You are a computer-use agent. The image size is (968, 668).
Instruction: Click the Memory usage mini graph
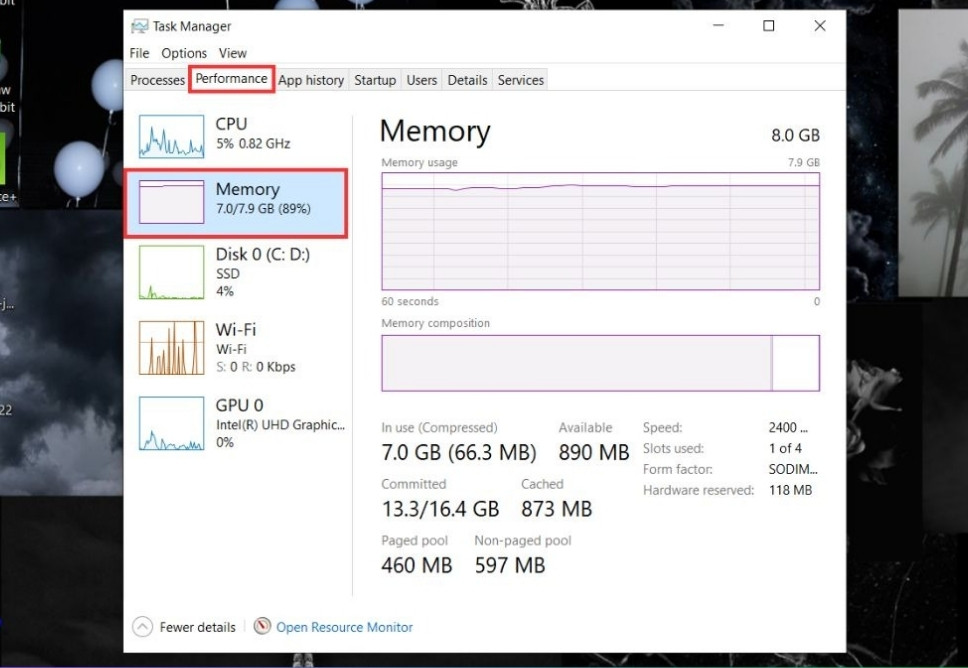click(x=171, y=203)
